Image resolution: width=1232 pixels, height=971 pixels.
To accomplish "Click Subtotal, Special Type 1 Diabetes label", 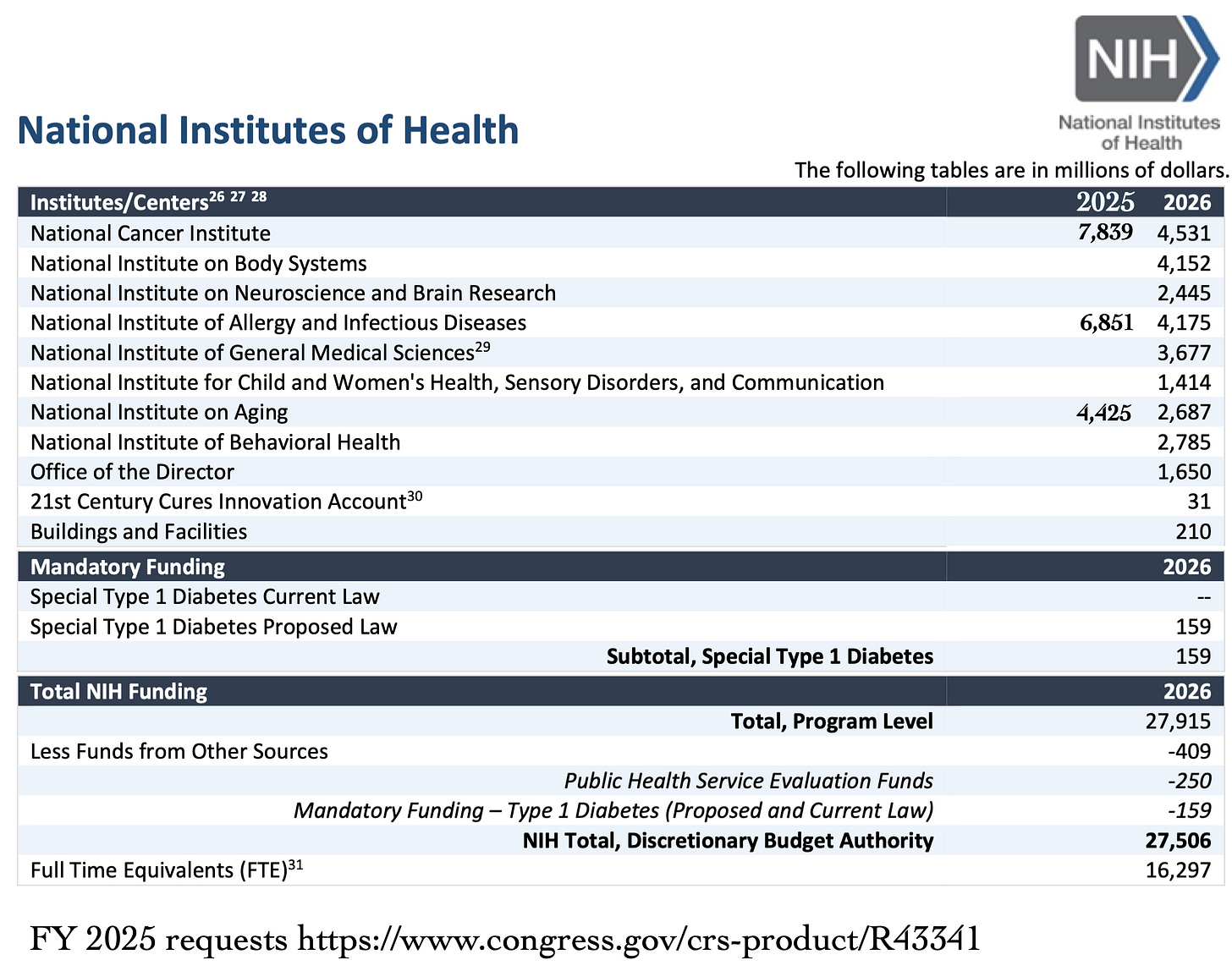I will (770, 656).
